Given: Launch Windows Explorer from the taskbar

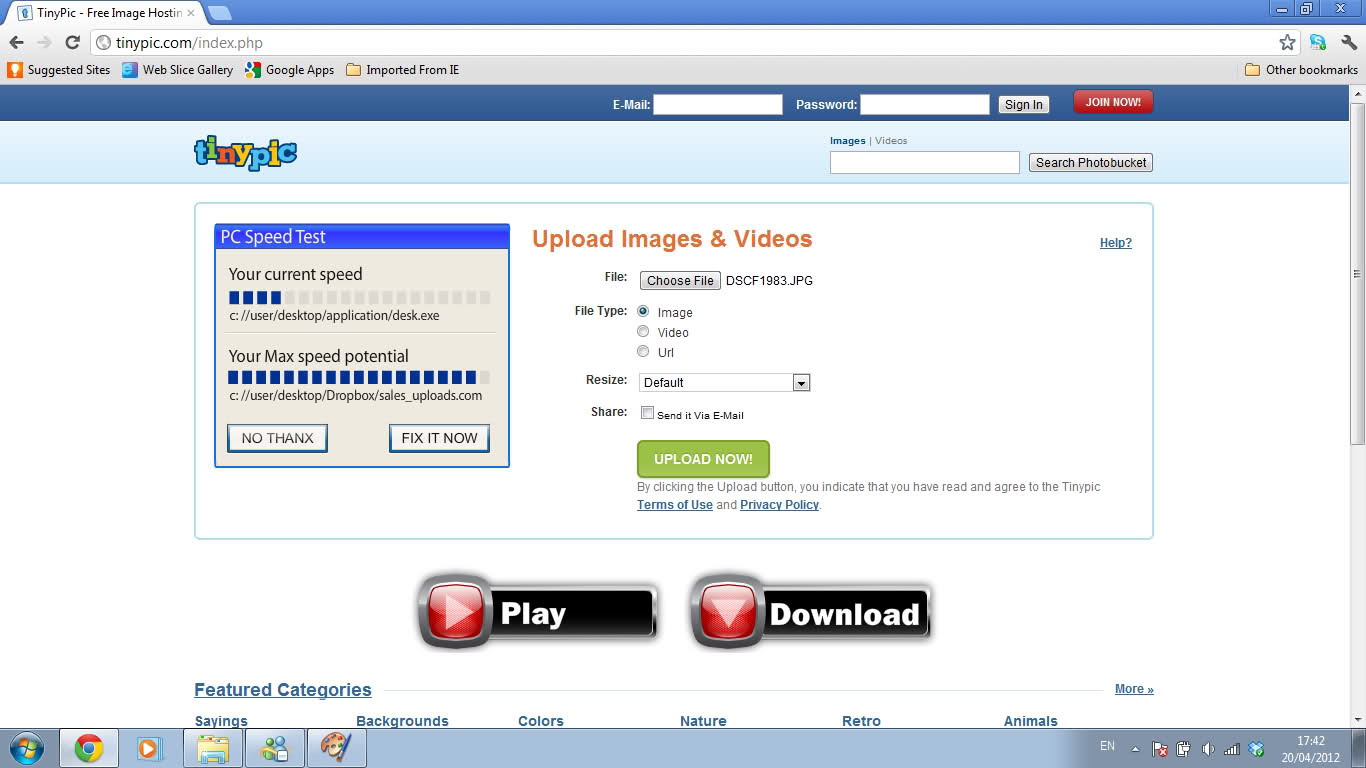Looking at the screenshot, I should click(x=213, y=748).
